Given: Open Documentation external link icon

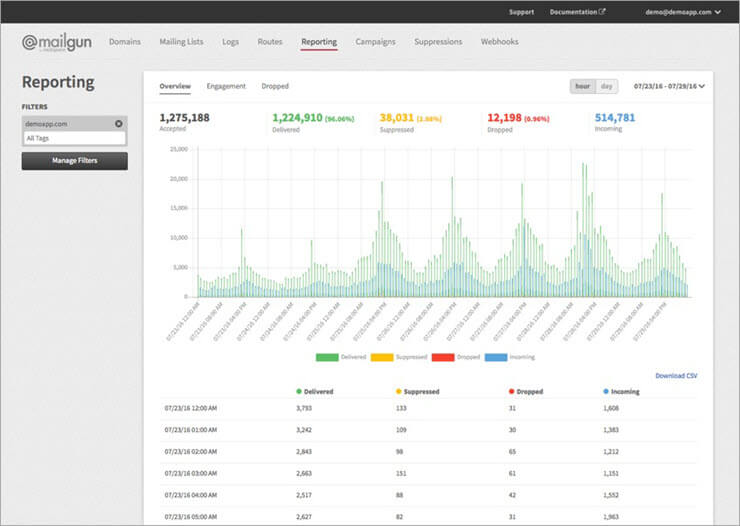Looking at the screenshot, I should pos(602,12).
